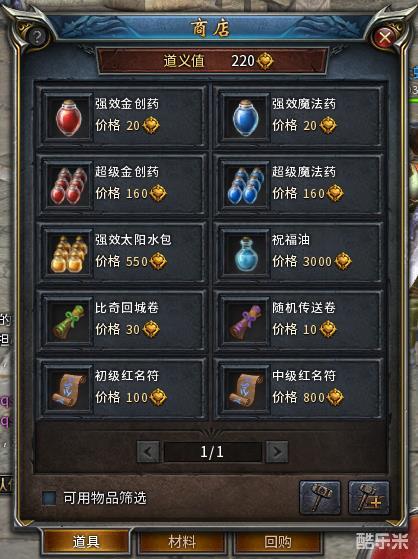Switch to the 材料 tab
The image size is (418, 559).
point(182,542)
